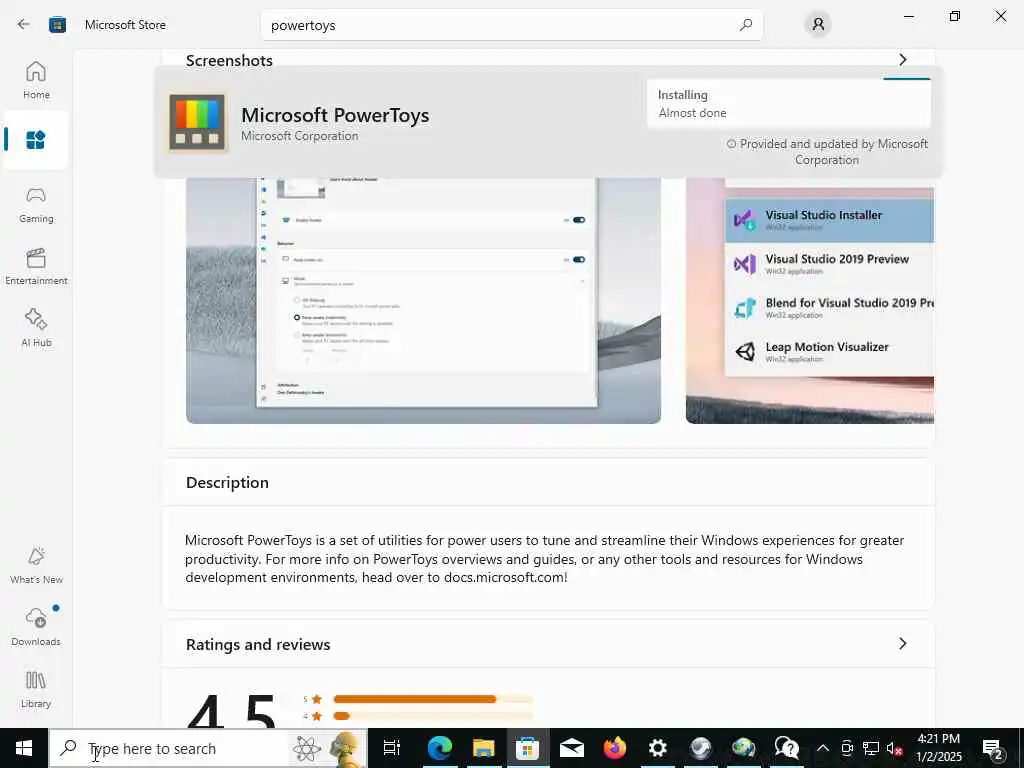Open Settings gear from taskbar
Viewport: 1024px width, 768px height.
[x=658, y=748]
